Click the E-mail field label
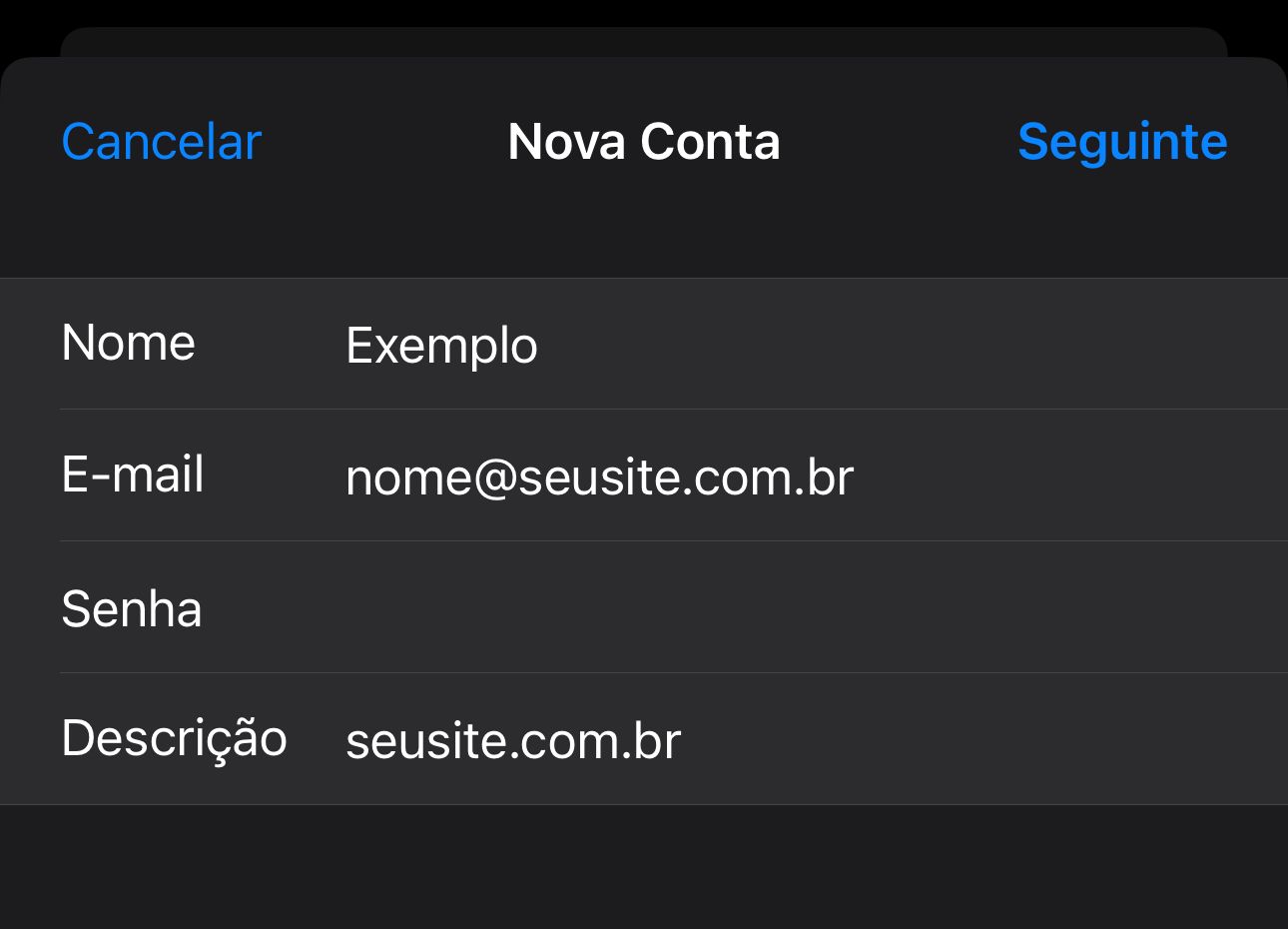Screen dimensions: 1288x929 point(132,474)
